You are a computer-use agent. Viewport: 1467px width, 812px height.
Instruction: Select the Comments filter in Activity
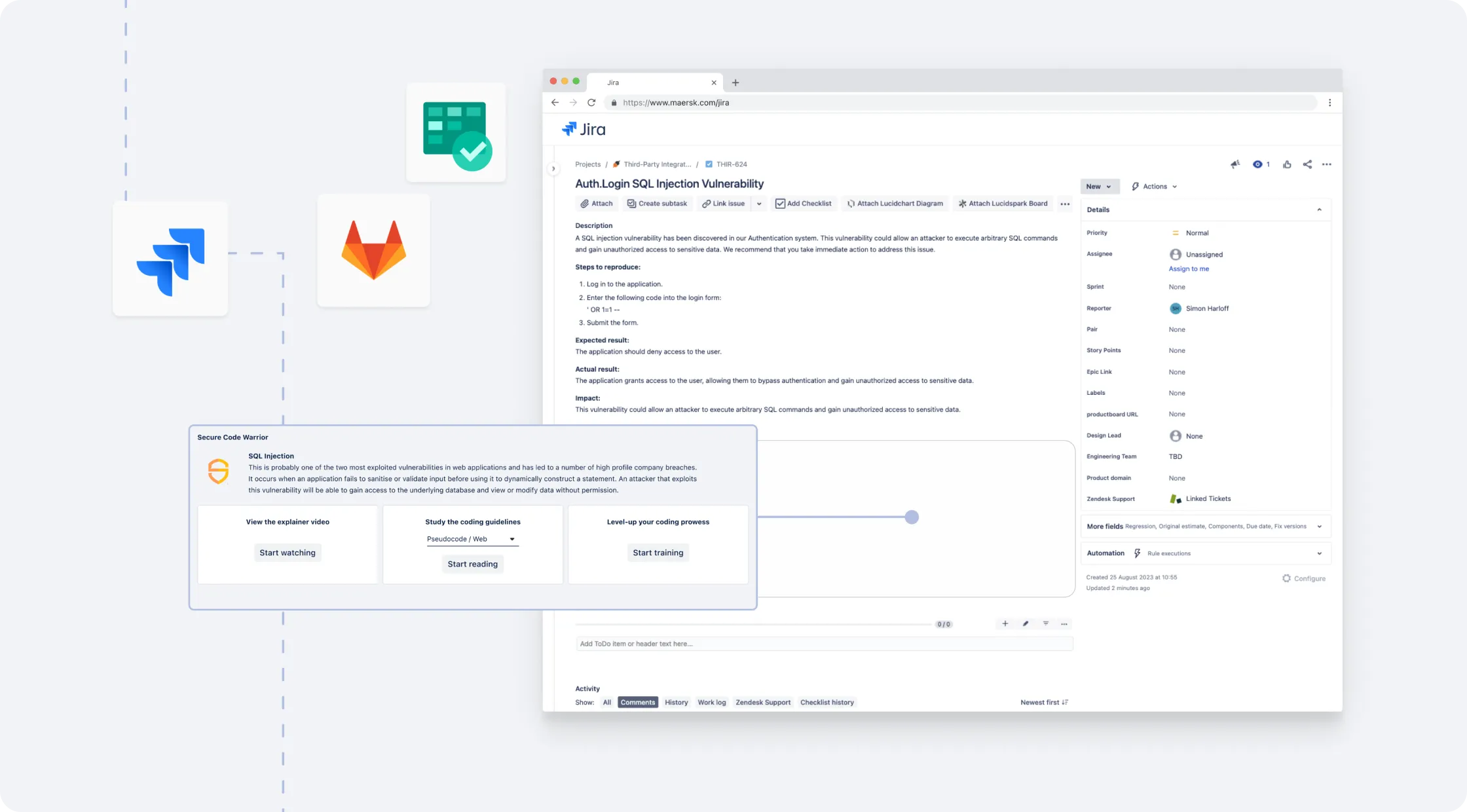pyautogui.click(x=637, y=702)
